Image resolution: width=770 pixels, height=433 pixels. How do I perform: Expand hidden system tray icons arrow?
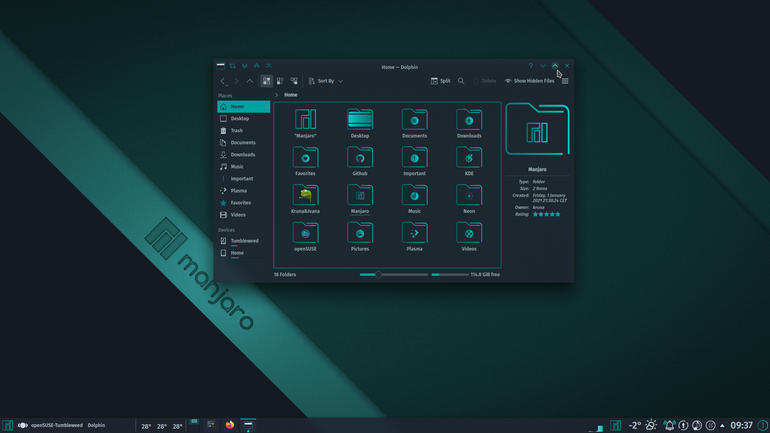[x=722, y=426]
